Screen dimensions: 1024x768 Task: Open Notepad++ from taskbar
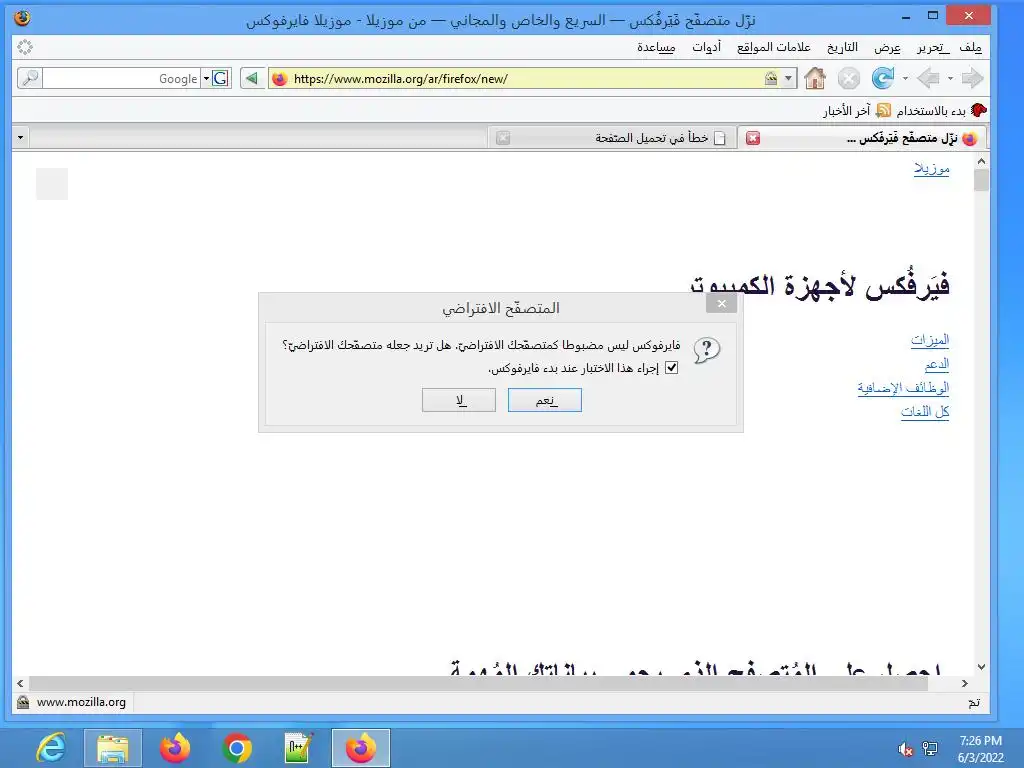point(298,748)
